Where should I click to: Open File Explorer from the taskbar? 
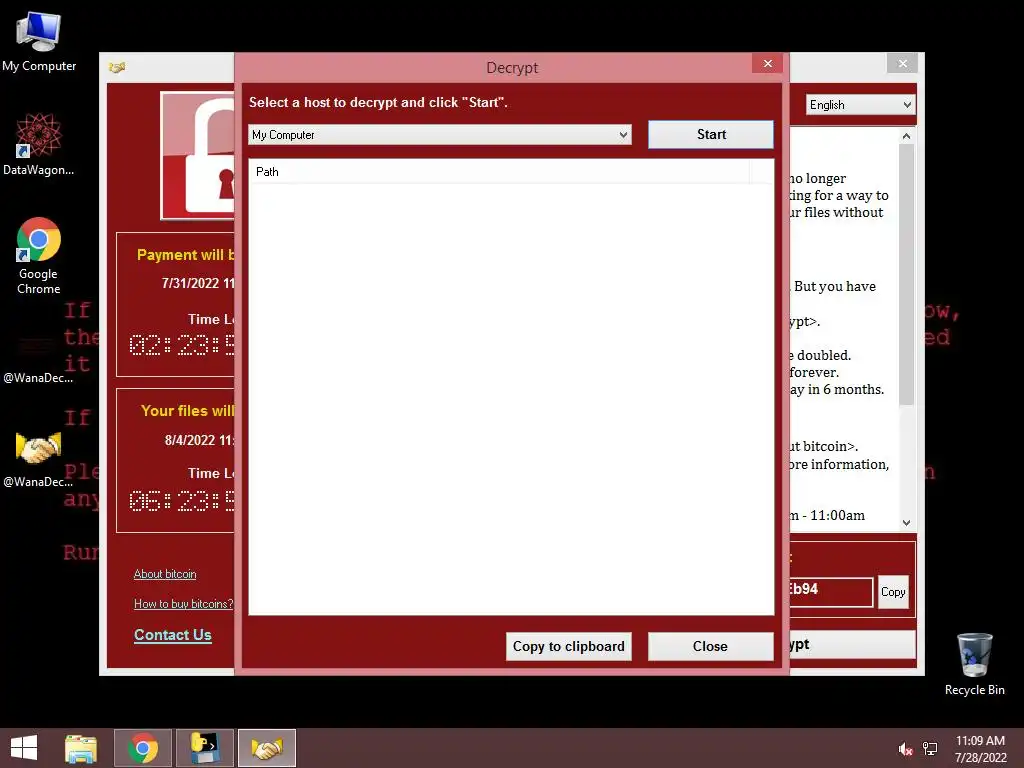(x=81, y=748)
